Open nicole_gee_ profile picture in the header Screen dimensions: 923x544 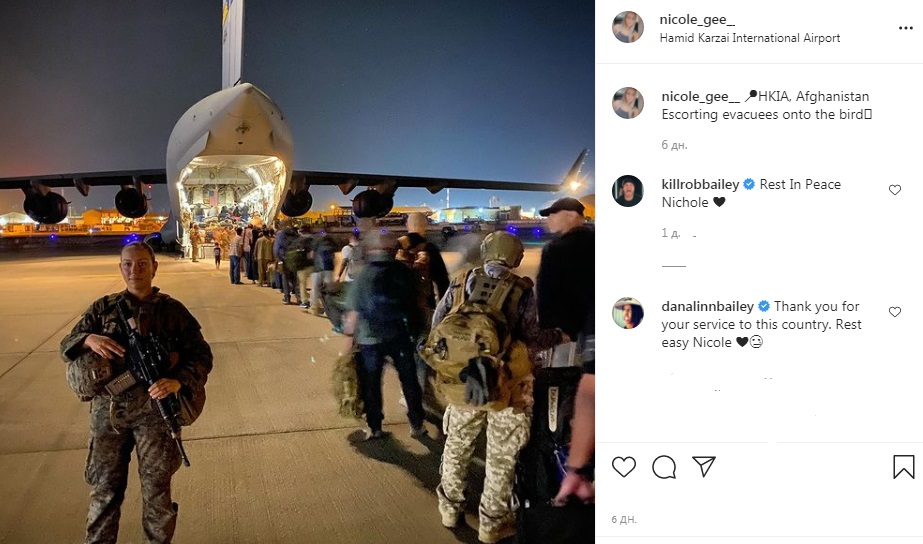coord(627,27)
